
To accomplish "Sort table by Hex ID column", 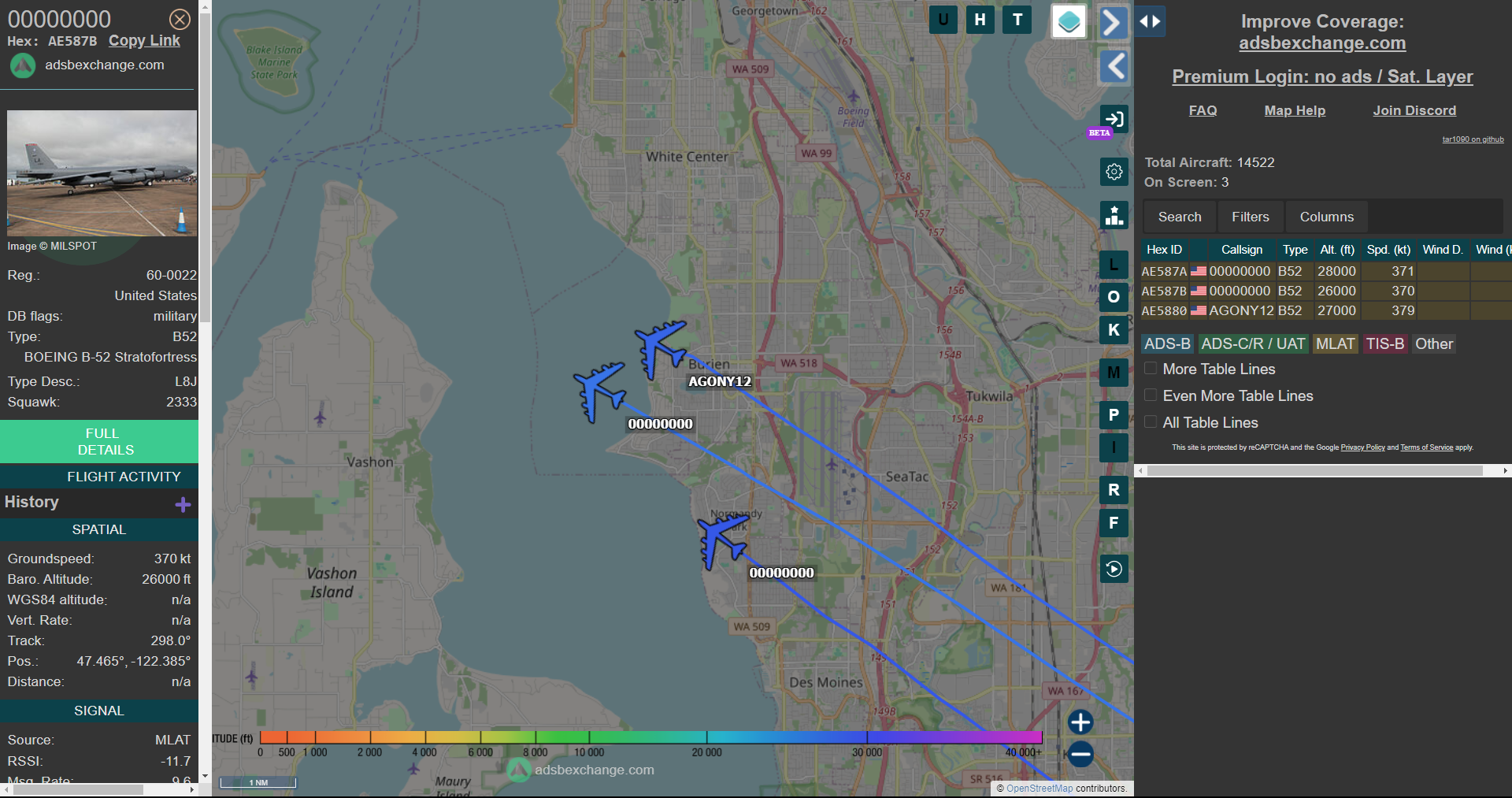I will [1164, 250].
